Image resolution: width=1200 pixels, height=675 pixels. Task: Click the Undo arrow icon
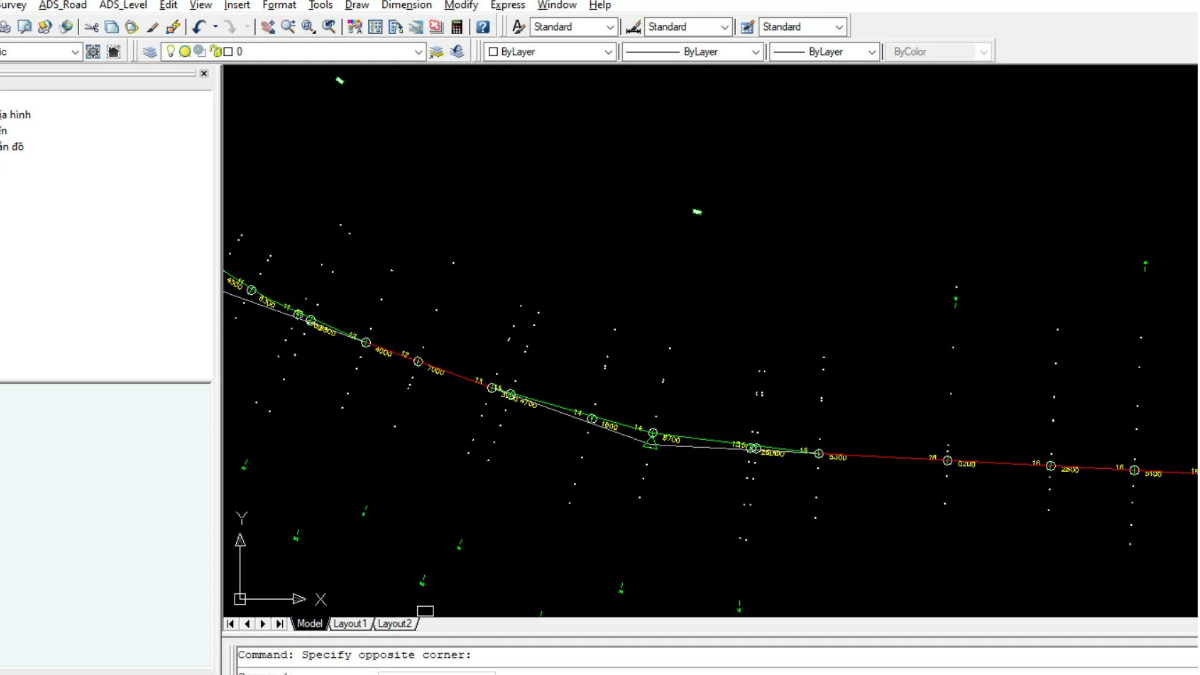(x=199, y=27)
